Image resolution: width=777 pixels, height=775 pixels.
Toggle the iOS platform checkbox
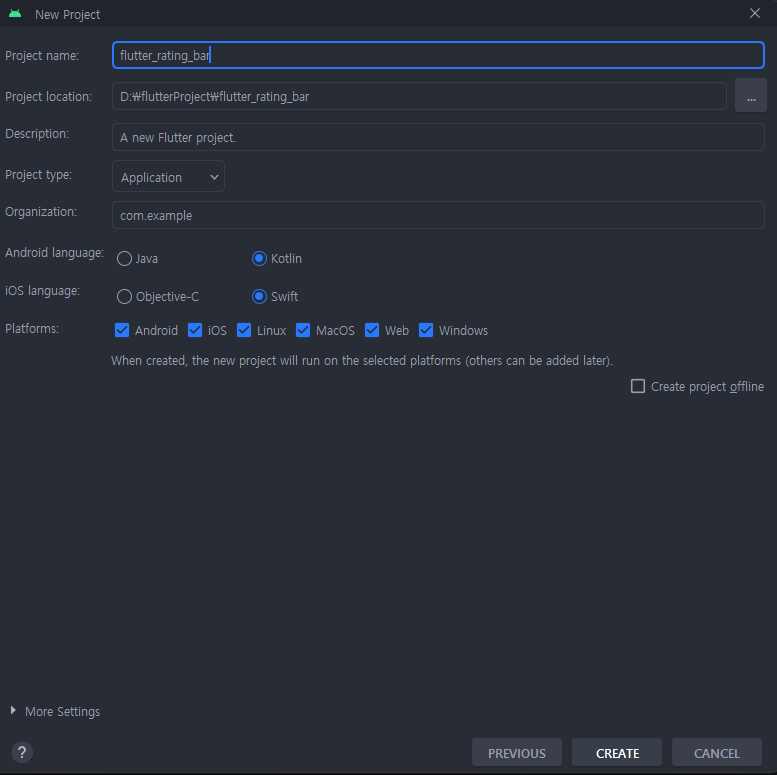pos(195,330)
